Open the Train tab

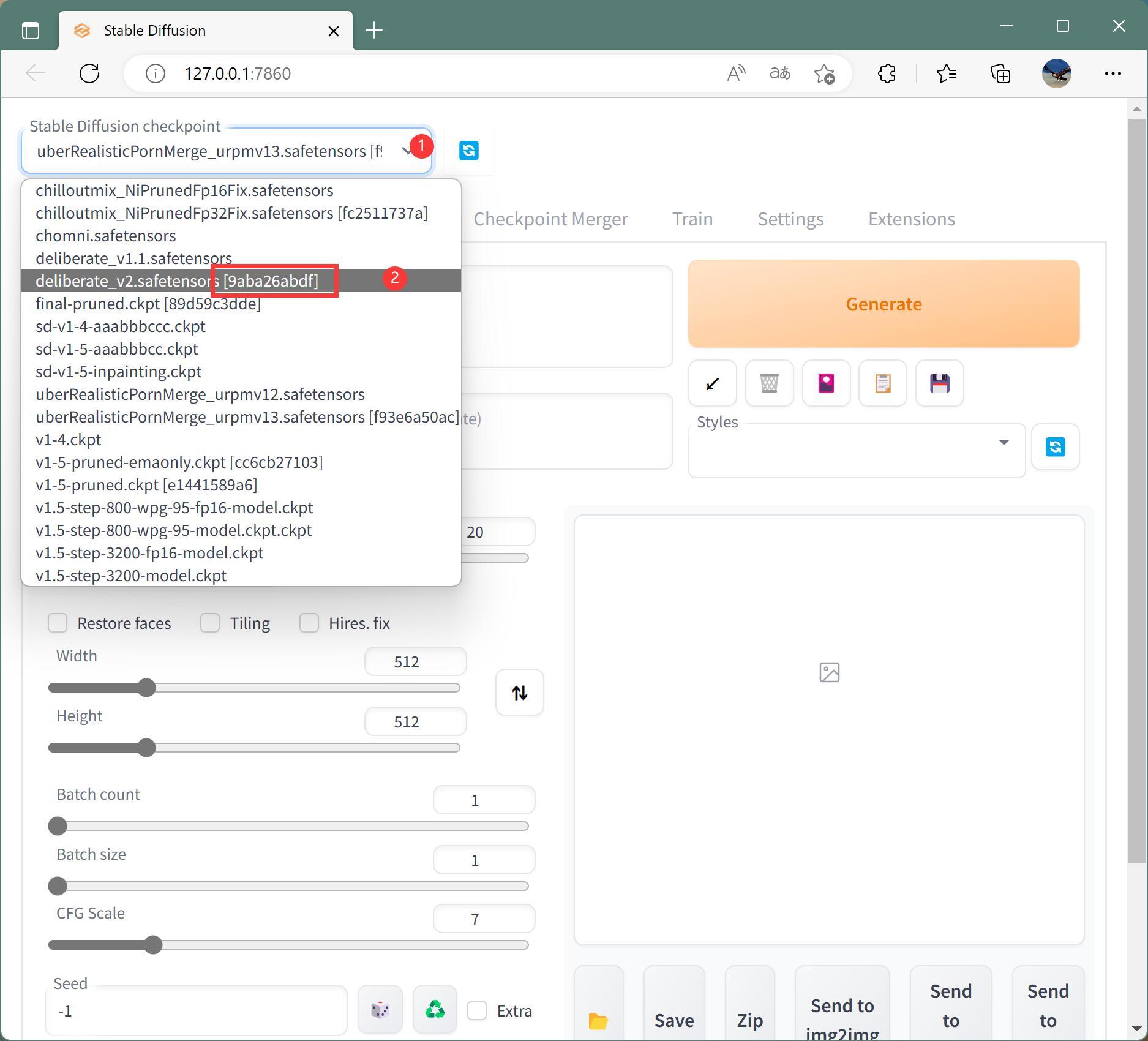[x=692, y=219]
